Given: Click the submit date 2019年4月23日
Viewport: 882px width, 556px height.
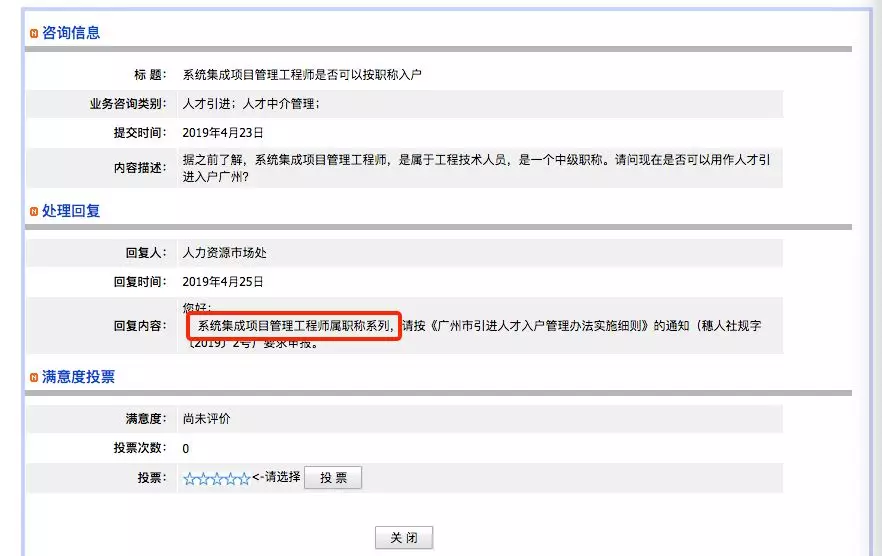Looking at the screenshot, I should pos(223,133).
